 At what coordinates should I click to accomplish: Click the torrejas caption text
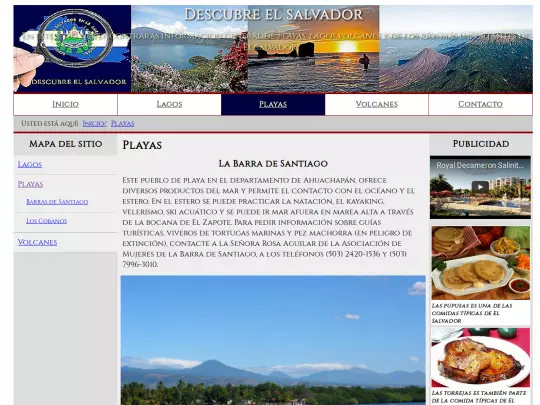pyautogui.click(x=479, y=397)
